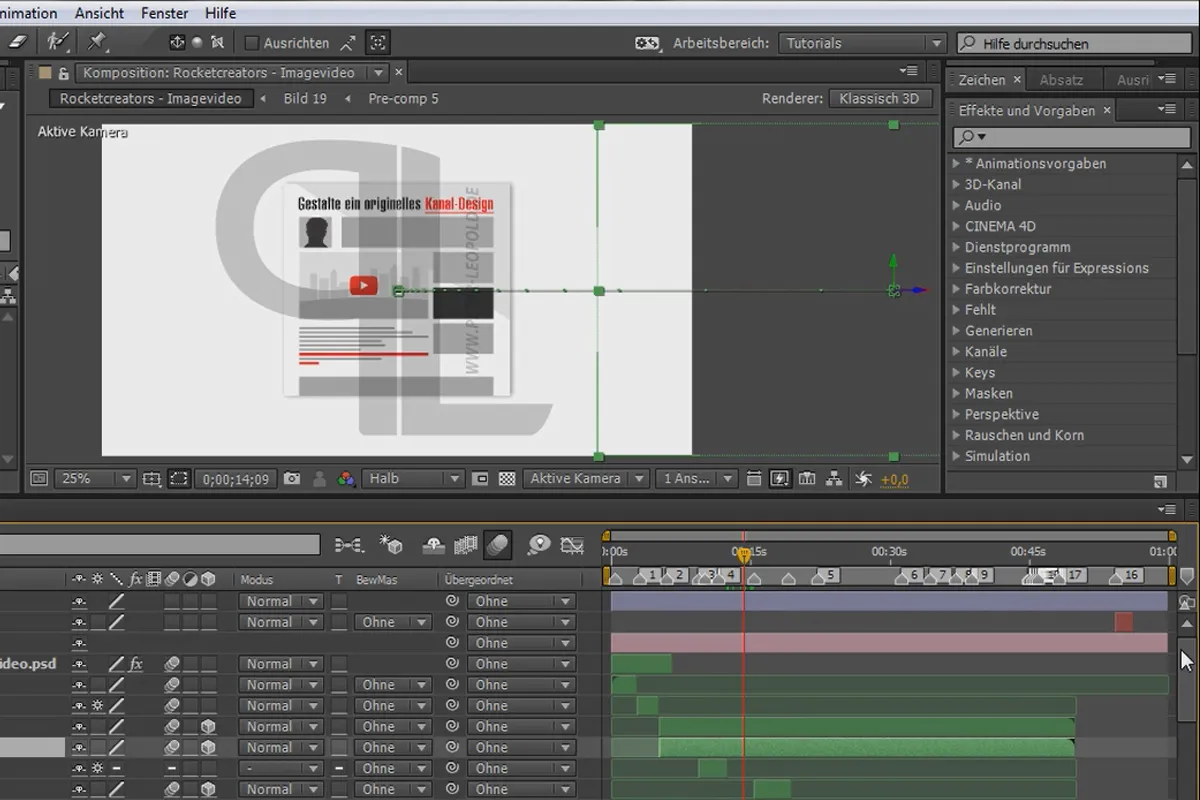This screenshot has height=800, width=1200.
Task: Enable Draft 3D in the timeline
Action: coord(390,545)
